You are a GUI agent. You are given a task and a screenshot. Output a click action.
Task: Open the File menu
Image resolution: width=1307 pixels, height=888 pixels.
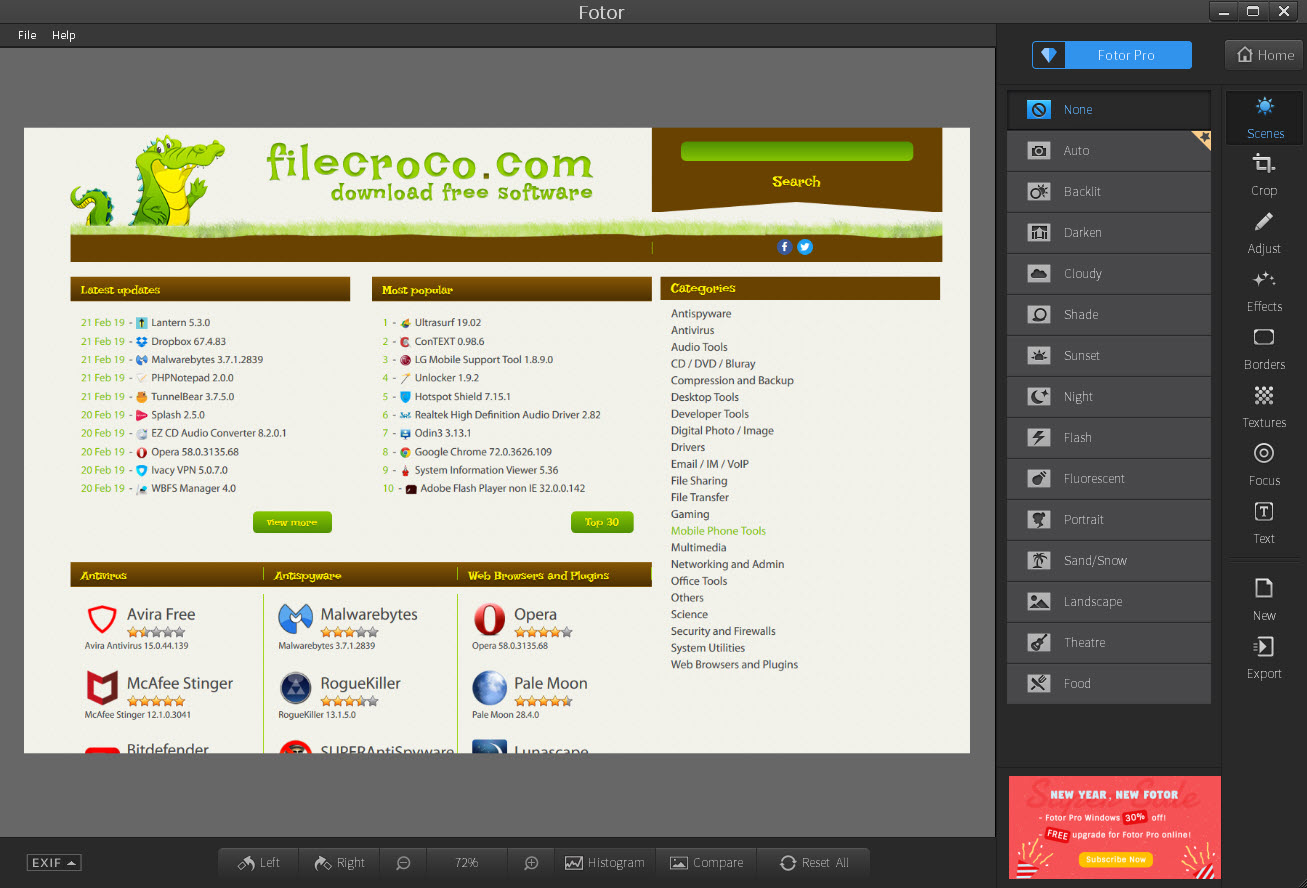(x=27, y=35)
